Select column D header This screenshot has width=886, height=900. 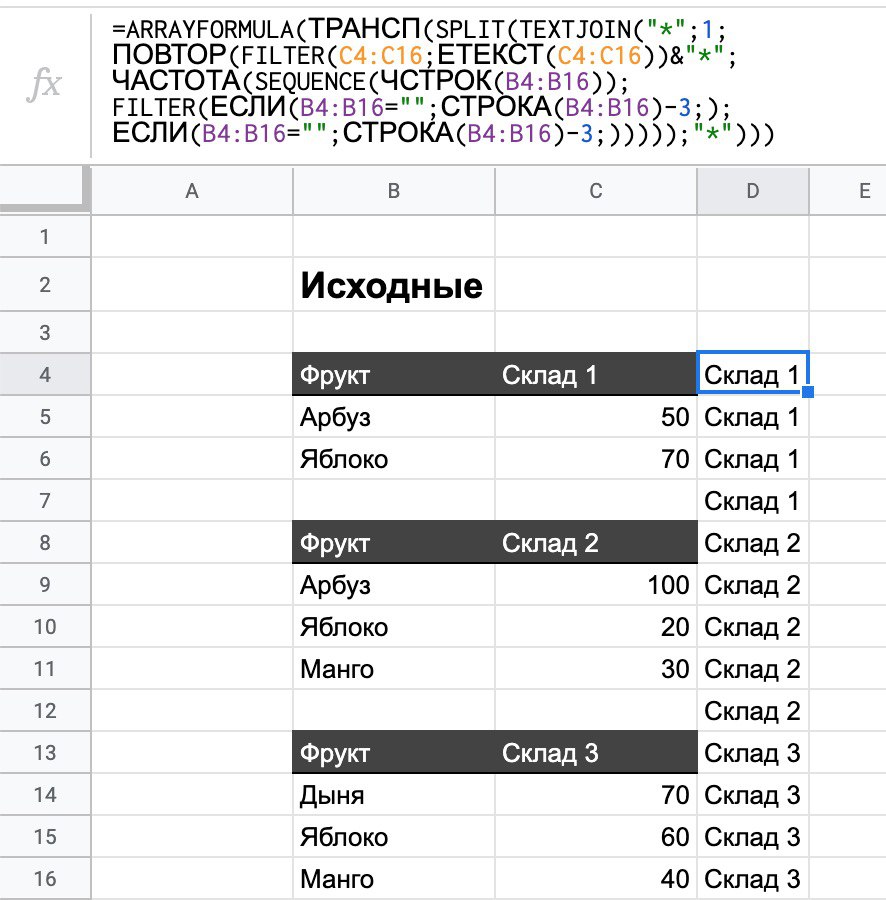pos(753,191)
